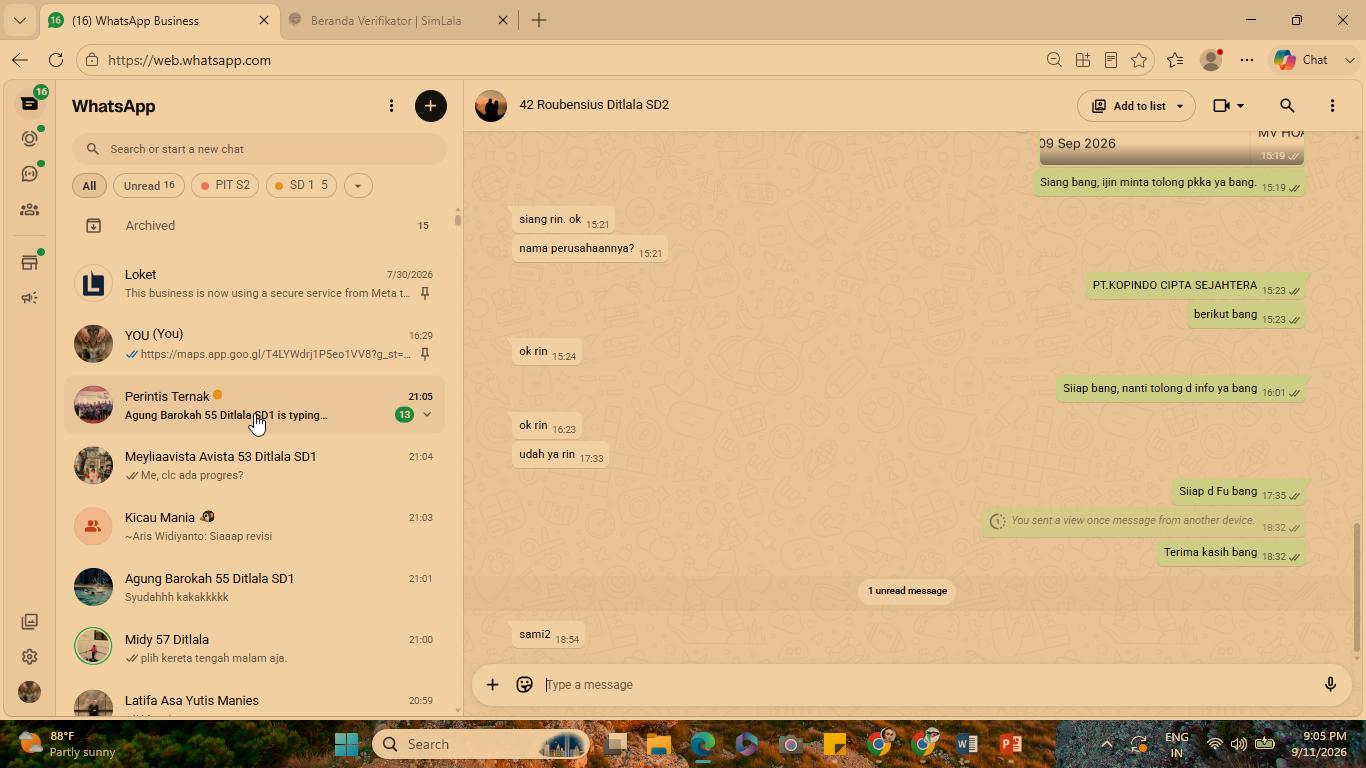Select the PIT S2 filter chip
Image resolution: width=1366 pixels, height=768 pixels.
(225, 185)
